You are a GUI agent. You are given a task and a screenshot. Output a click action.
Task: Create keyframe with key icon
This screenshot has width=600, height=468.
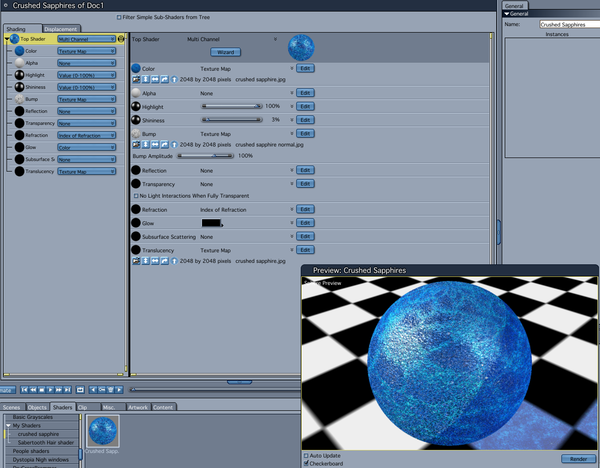click(x=102, y=390)
